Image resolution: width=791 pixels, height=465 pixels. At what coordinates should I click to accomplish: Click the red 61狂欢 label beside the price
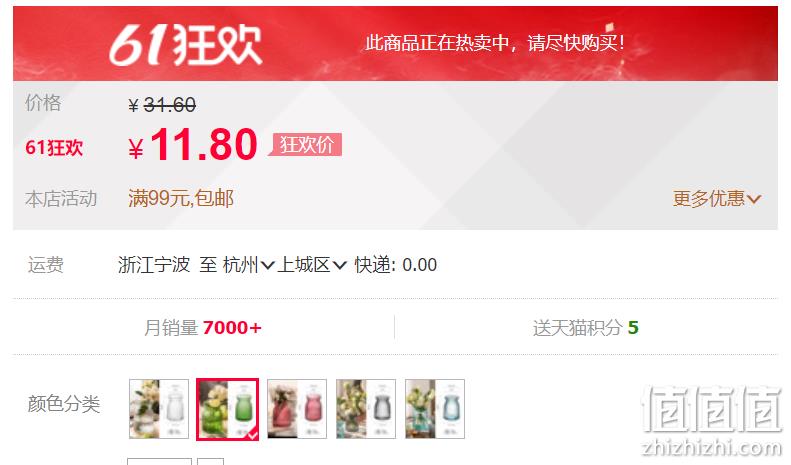tap(54, 148)
